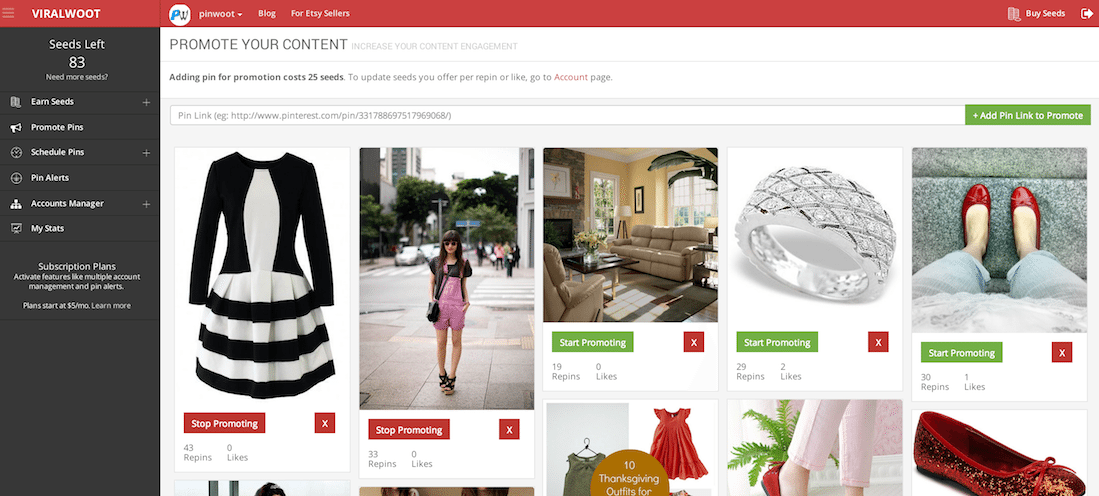This screenshot has height=496, width=1099.
Task: Click Add Pin Link to Promote button
Action: pyautogui.click(x=1028, y=115)
